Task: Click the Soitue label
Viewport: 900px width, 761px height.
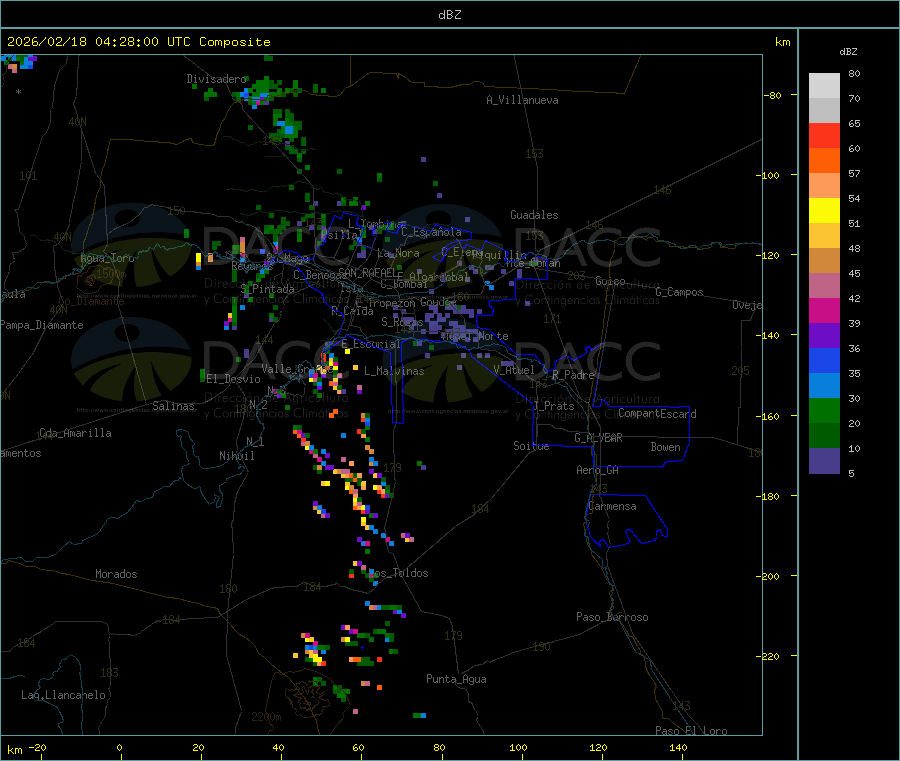Action: pyautogui.click(x=532, y=446)
